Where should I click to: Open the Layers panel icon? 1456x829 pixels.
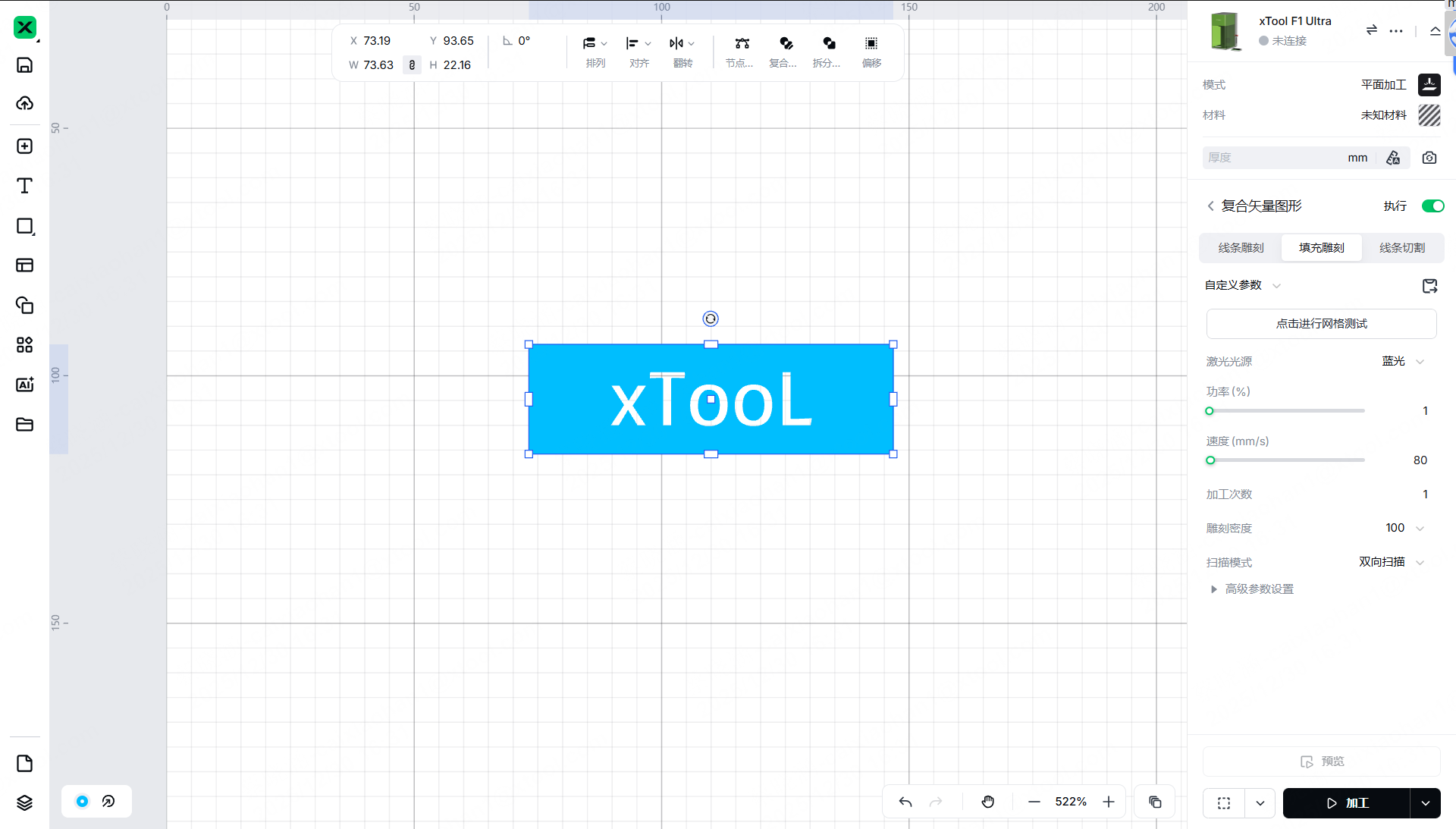(24, 802)
